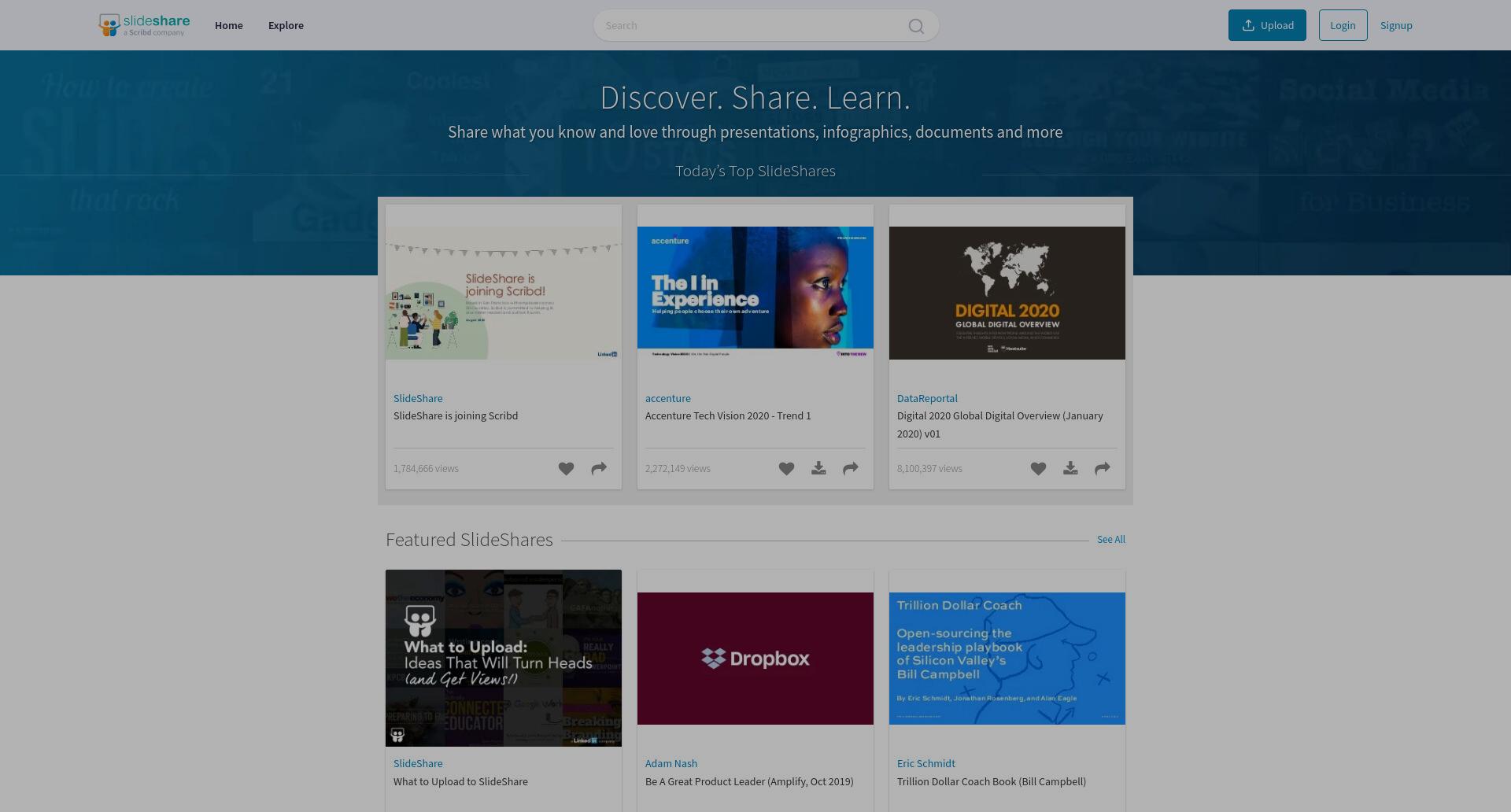
Task: Click the search magnifier icon
Action: coord(916,26)
